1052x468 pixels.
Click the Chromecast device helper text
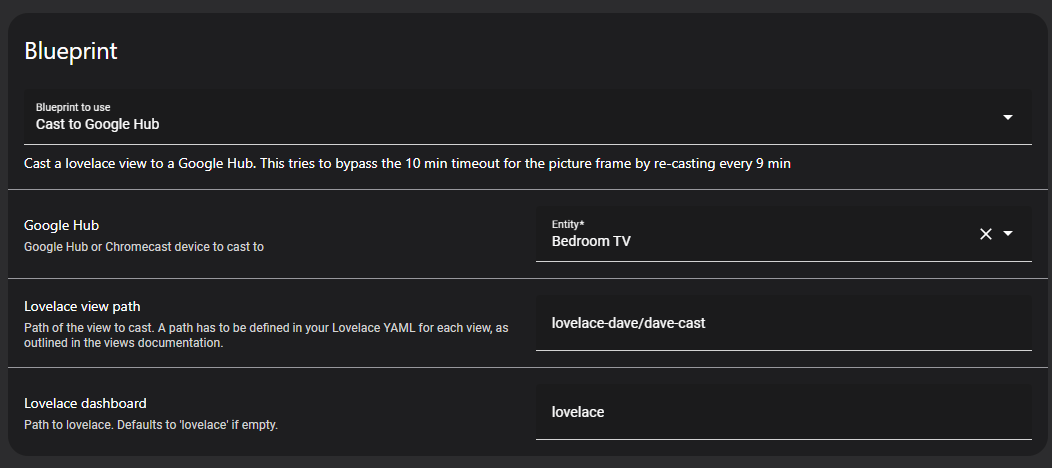point(144,246)
